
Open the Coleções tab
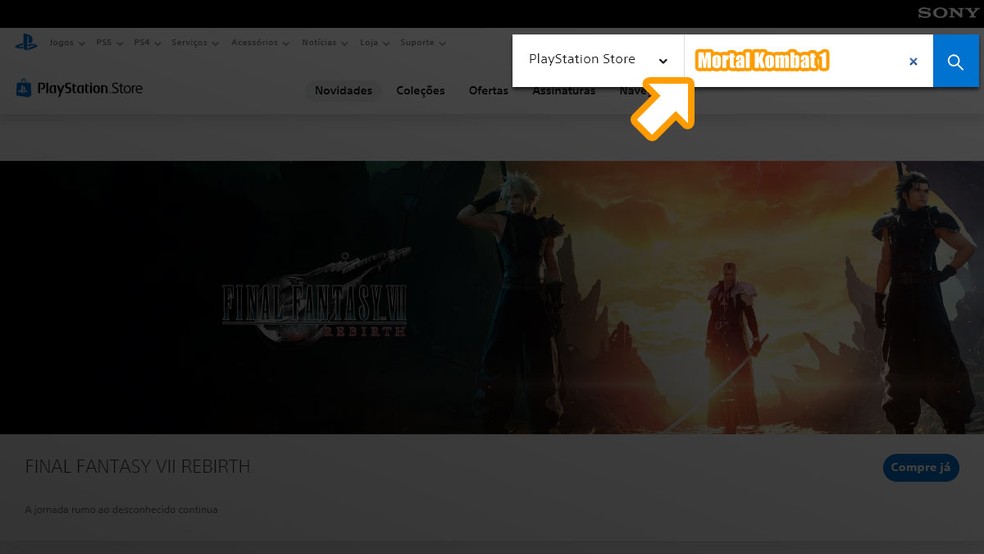[x=420, y=90]
